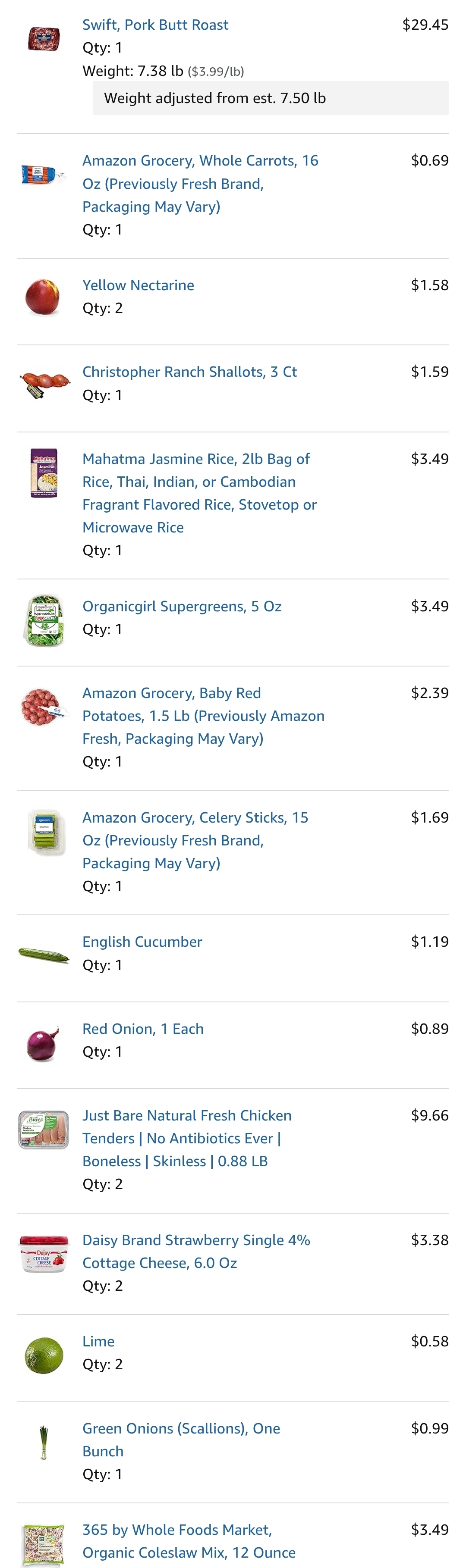Open the English Cucumber image

tap(44, 955)
